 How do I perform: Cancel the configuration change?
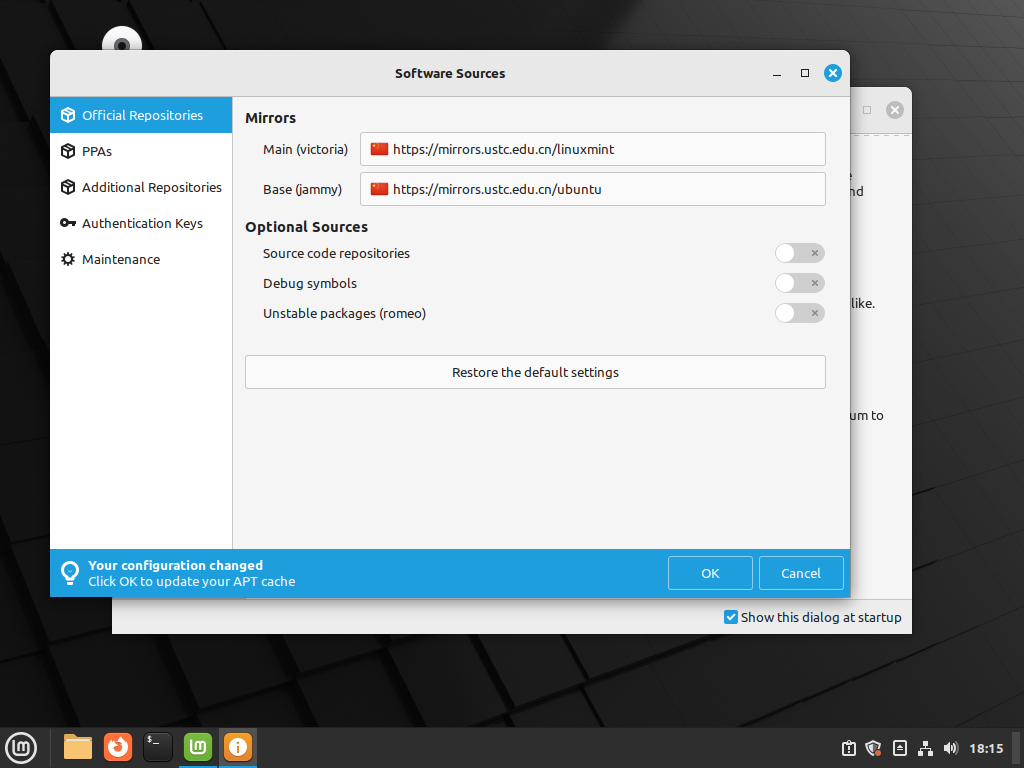tap(800, 573)
